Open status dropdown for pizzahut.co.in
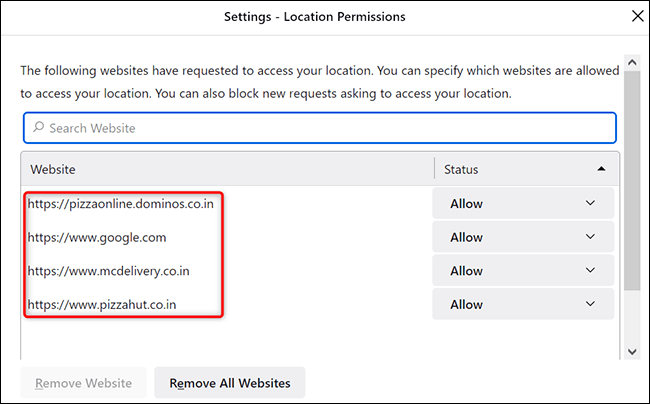Screen dimensions: 650x404 523,303
